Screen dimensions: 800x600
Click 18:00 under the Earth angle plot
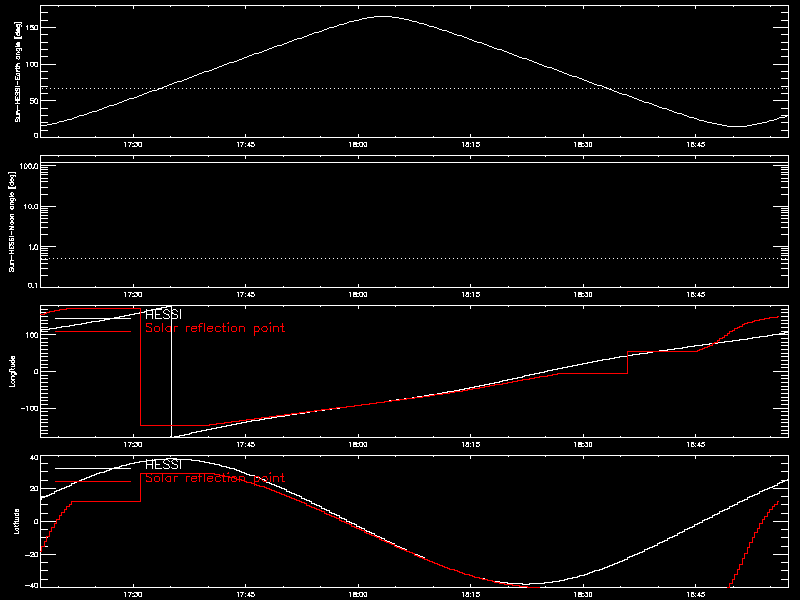[358, 145]
